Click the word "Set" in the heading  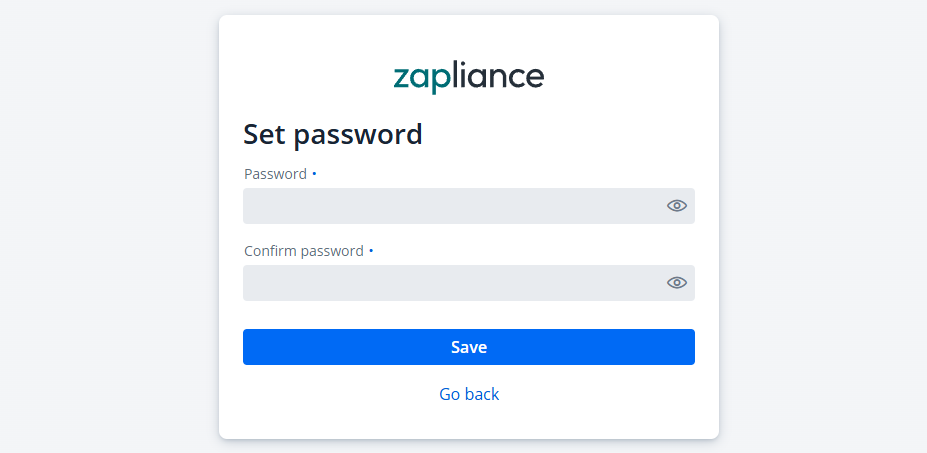coord(265,134)
